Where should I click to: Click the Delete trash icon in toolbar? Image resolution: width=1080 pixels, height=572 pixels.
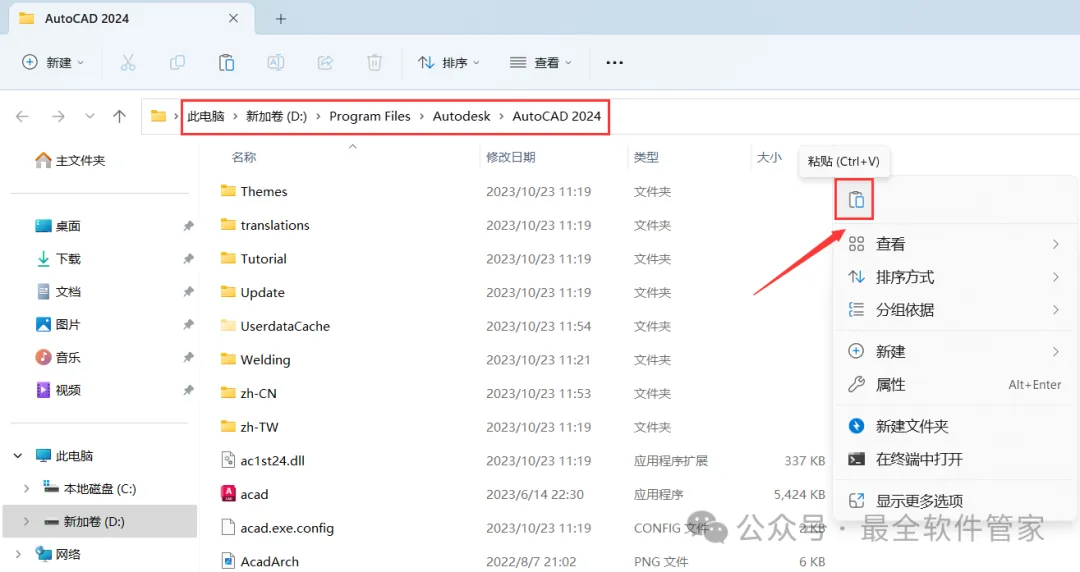pyautogui.click(x=374, y=63)
